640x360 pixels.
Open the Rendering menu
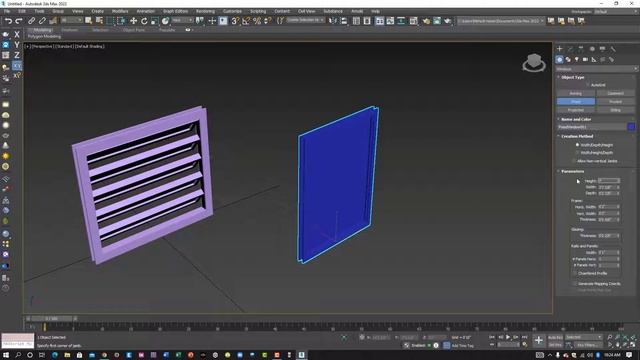tap(205, 11)
